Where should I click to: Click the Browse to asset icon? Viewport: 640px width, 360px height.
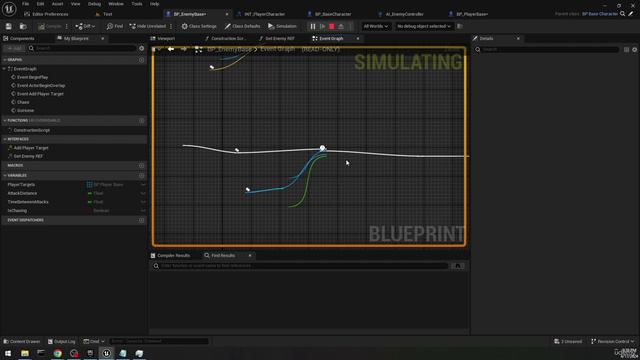coord(23,26)
